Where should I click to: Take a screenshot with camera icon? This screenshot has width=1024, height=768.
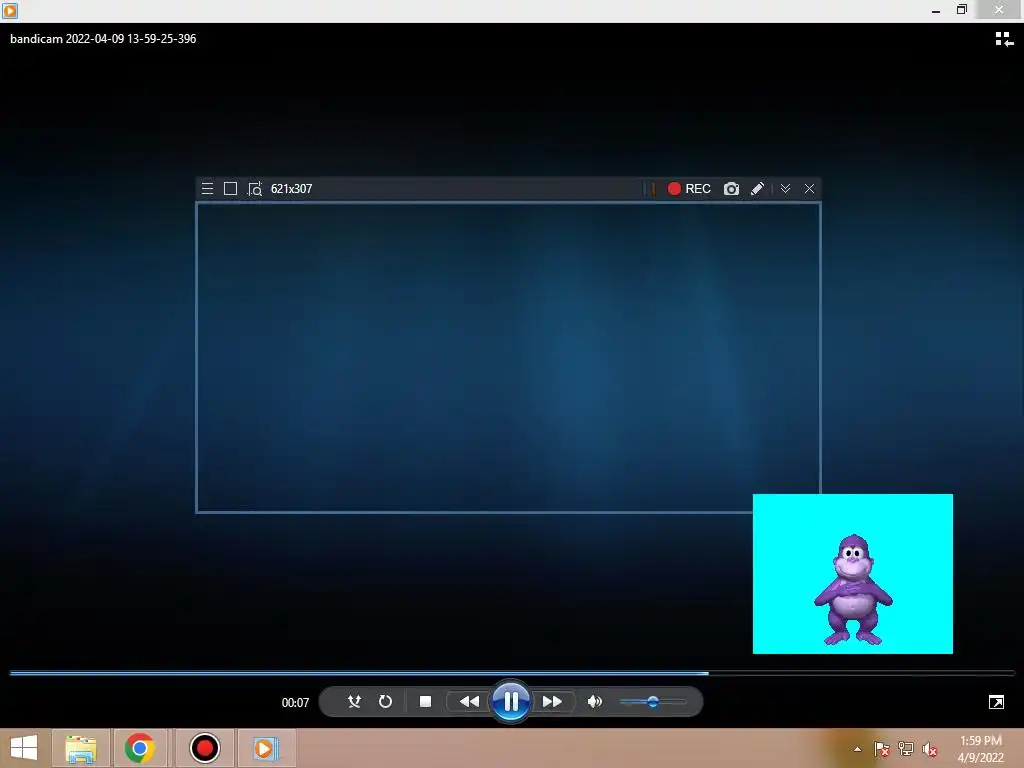click(x=731, y=189)
